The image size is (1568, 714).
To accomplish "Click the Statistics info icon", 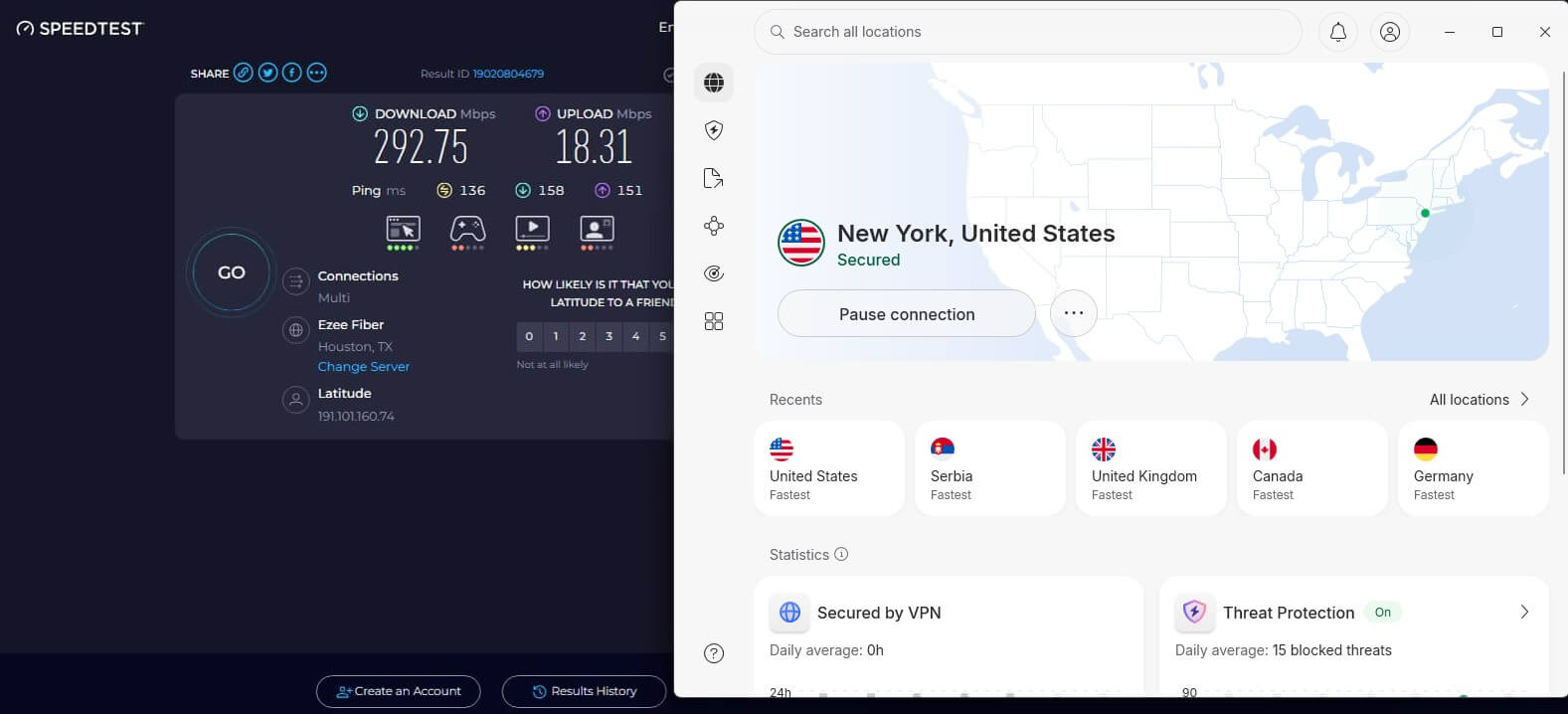I will tap(841, 554).
